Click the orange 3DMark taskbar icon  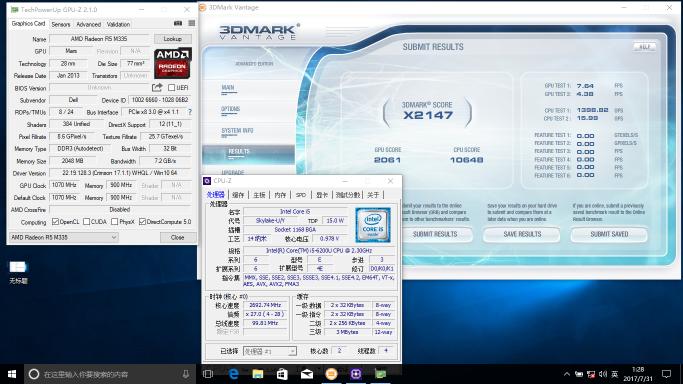coord(331,374)
